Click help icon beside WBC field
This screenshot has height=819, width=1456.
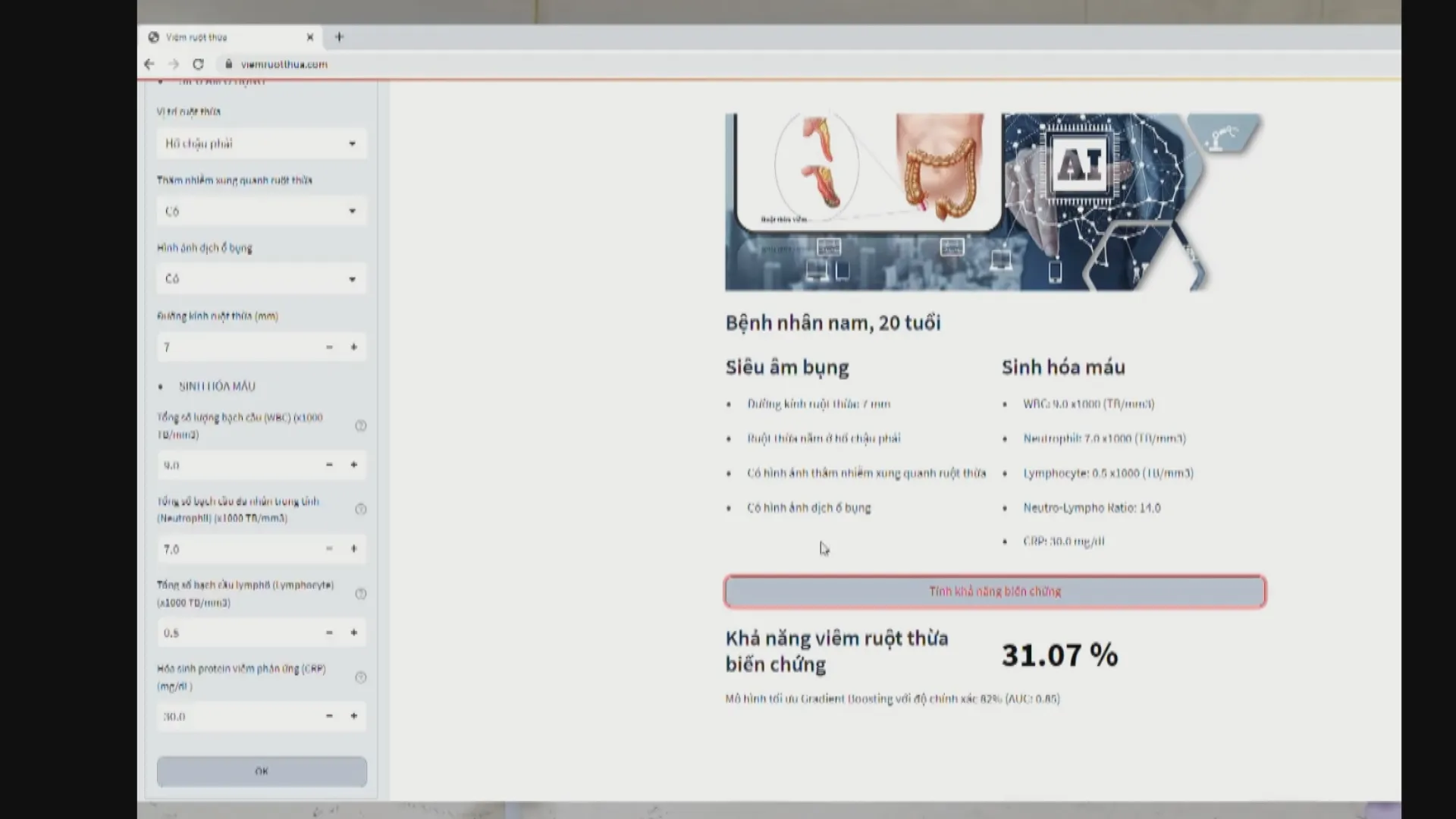361,426
